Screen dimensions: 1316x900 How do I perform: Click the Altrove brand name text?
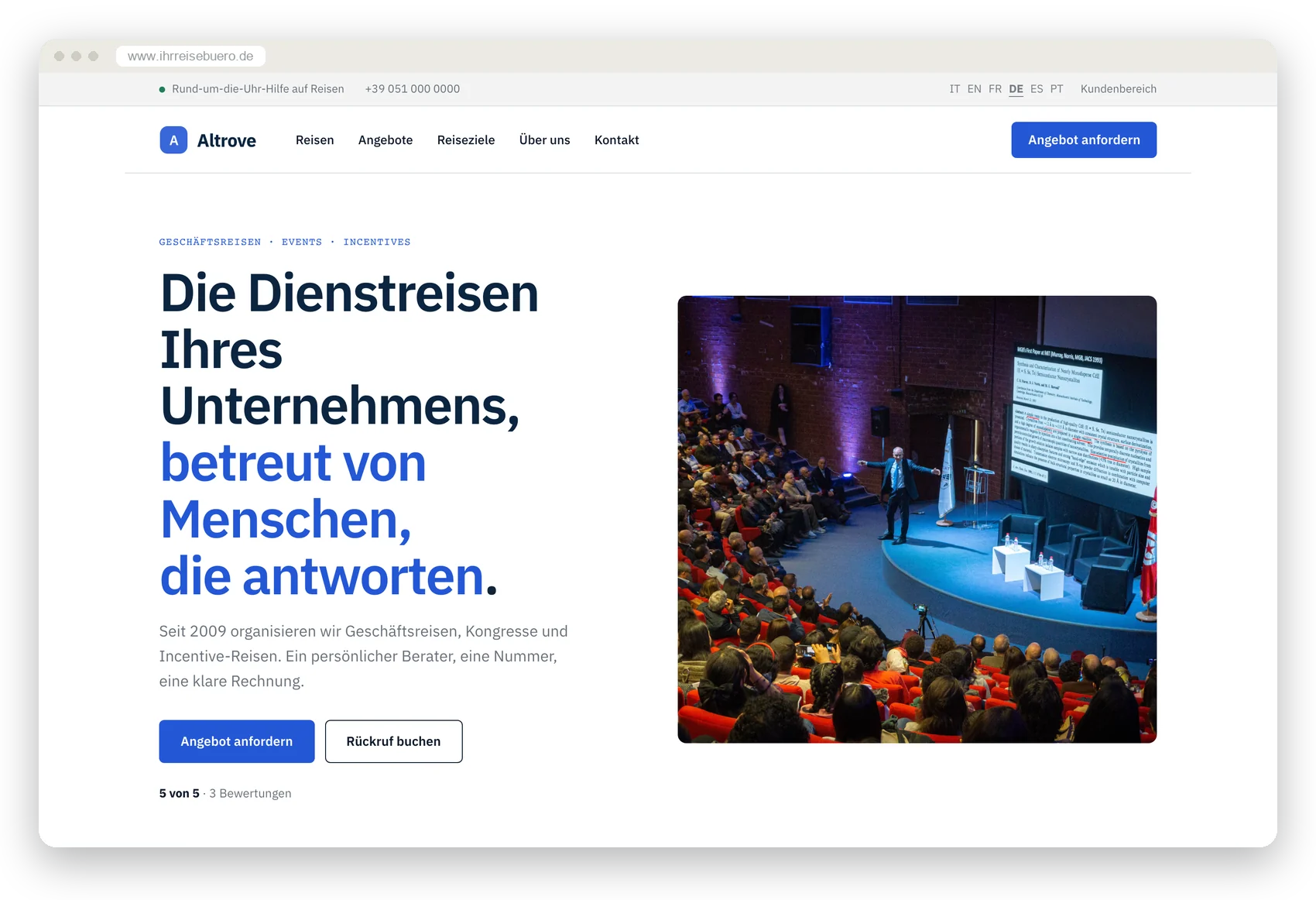click(x=227, y=140)
